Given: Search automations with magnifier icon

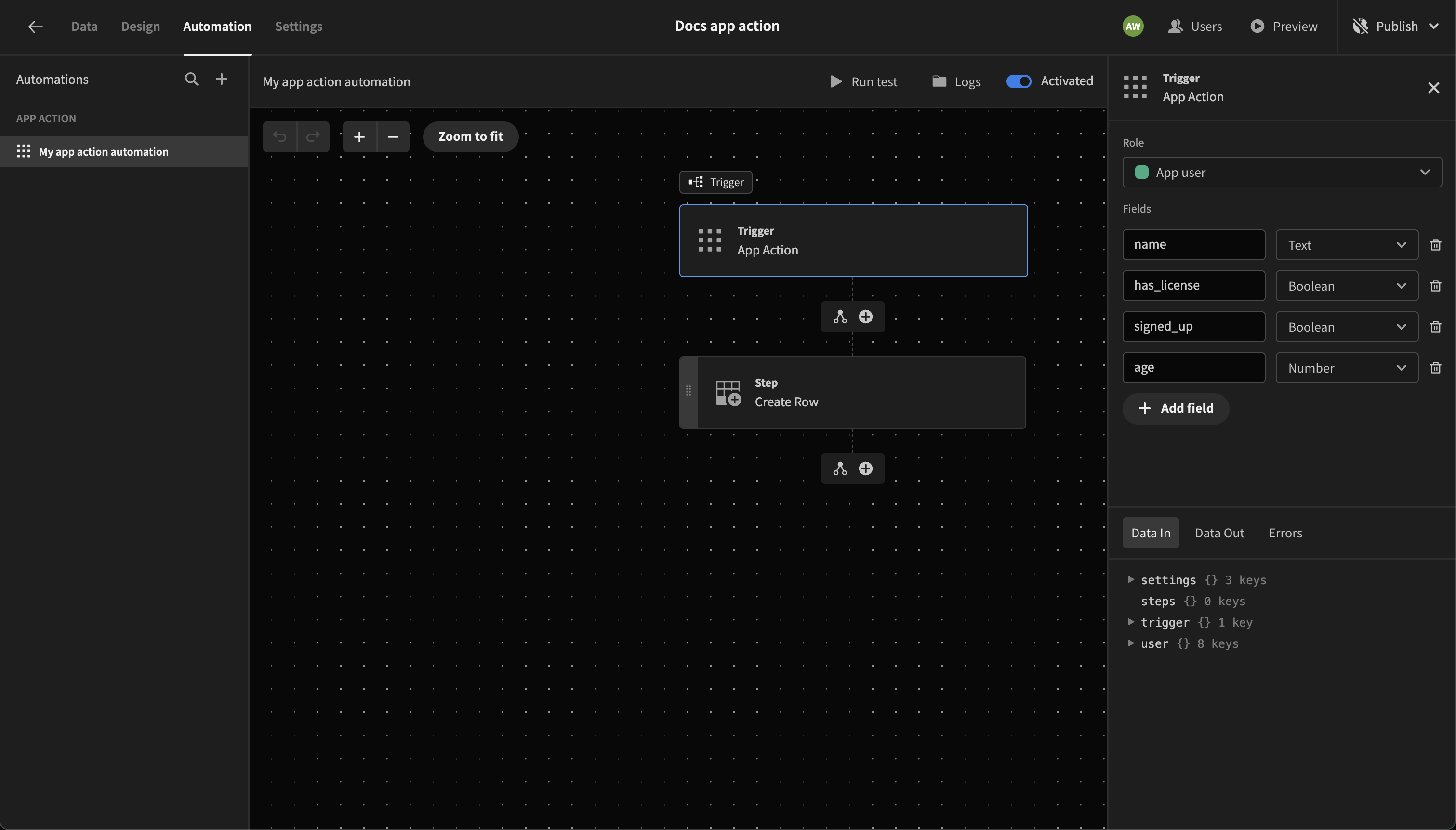Looking at the screenshot, I should tap(191, 79).
